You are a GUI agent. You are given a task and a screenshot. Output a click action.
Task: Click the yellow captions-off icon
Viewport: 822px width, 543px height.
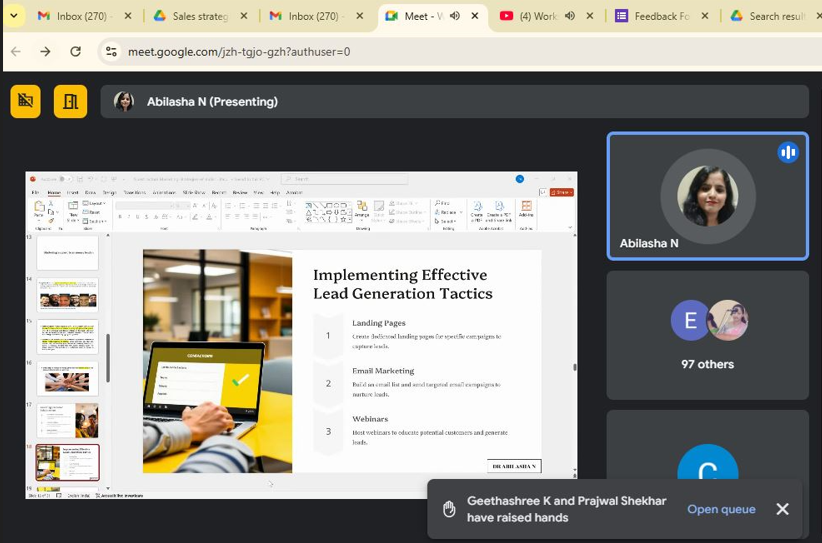(x=25, y=101)
